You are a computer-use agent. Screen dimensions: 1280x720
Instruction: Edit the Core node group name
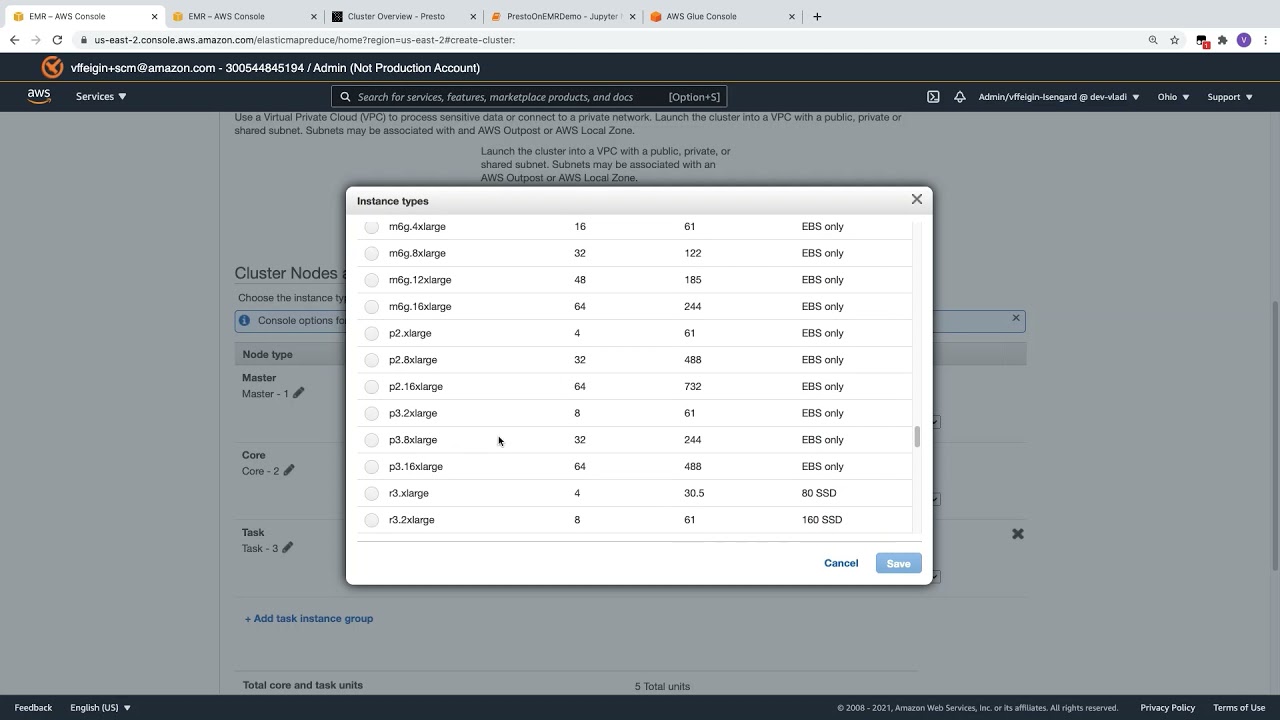pos(289,470)
